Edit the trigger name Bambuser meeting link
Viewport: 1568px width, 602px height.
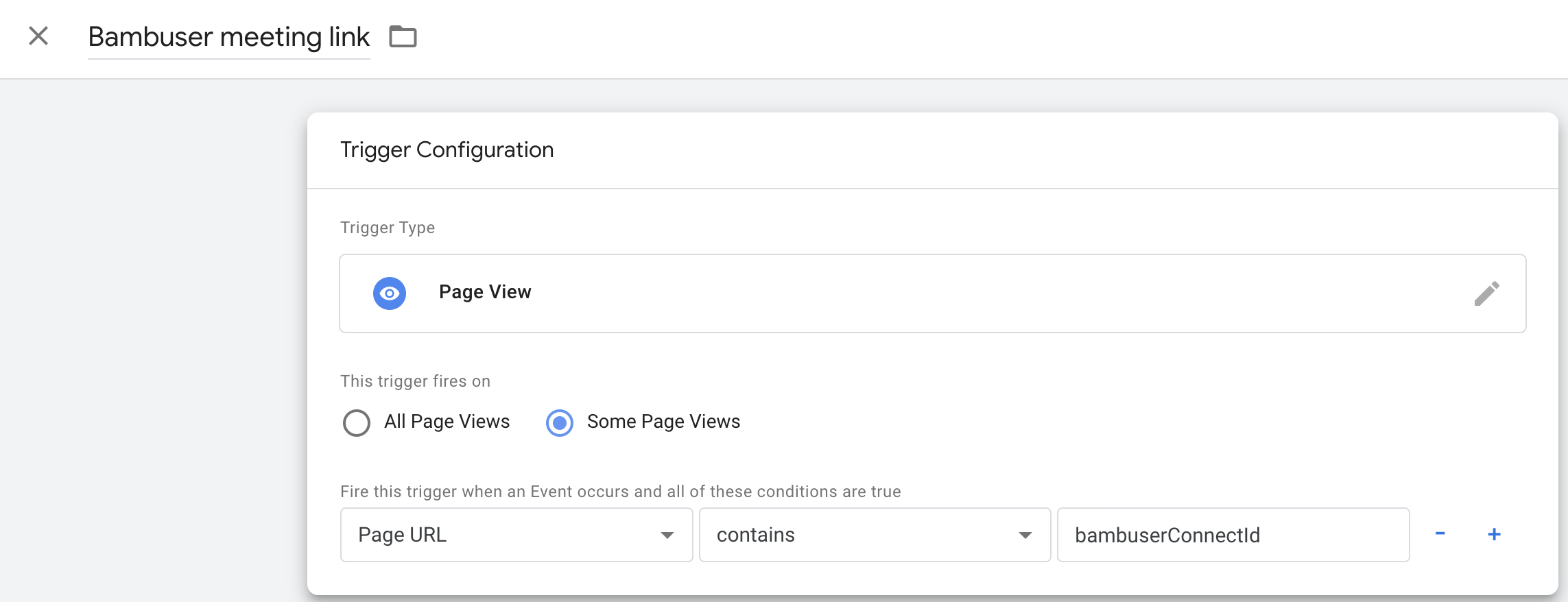click(x=229, y=37)
